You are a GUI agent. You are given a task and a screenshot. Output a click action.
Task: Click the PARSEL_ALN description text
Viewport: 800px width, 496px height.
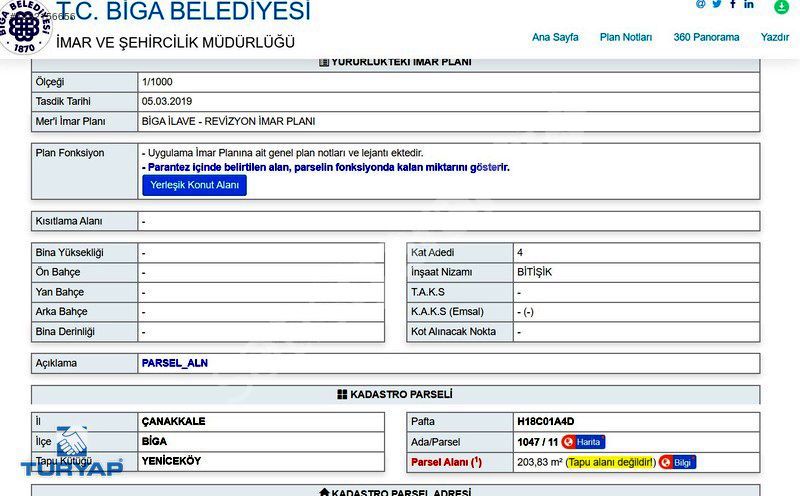click(x=175, y=363)
